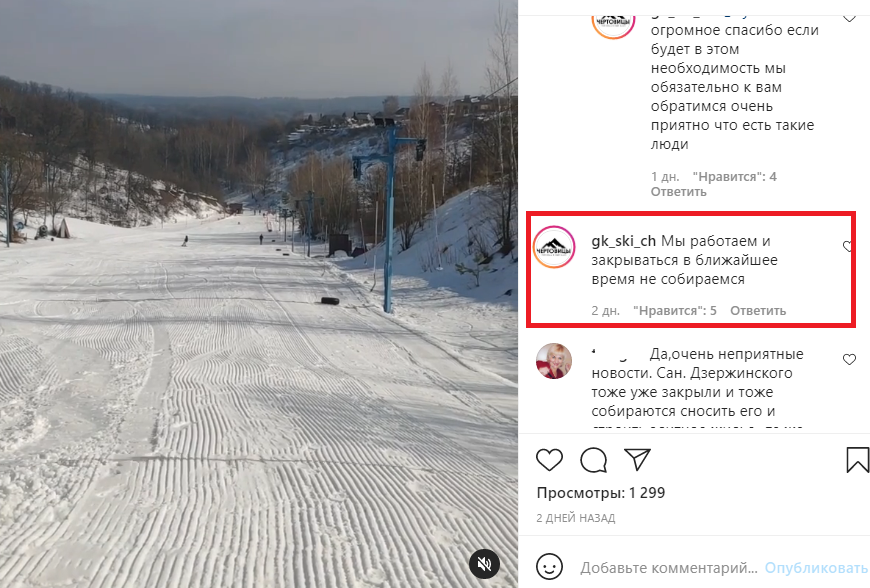870x588 pixels.
Task: Click the Опубликовать publish button
Action: [x=816, y=568]
